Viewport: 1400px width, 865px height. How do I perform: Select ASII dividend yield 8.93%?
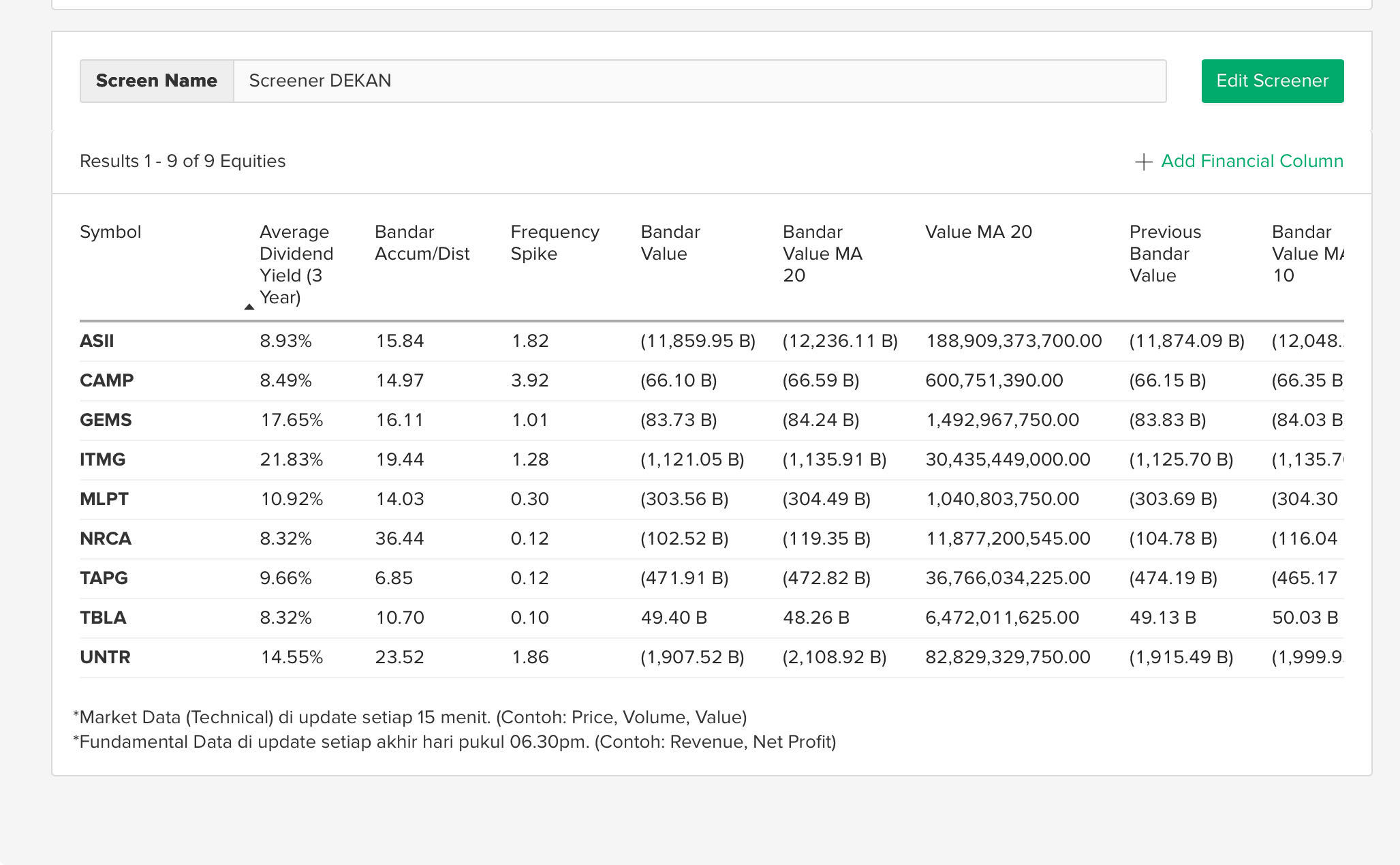coord(285,341)
